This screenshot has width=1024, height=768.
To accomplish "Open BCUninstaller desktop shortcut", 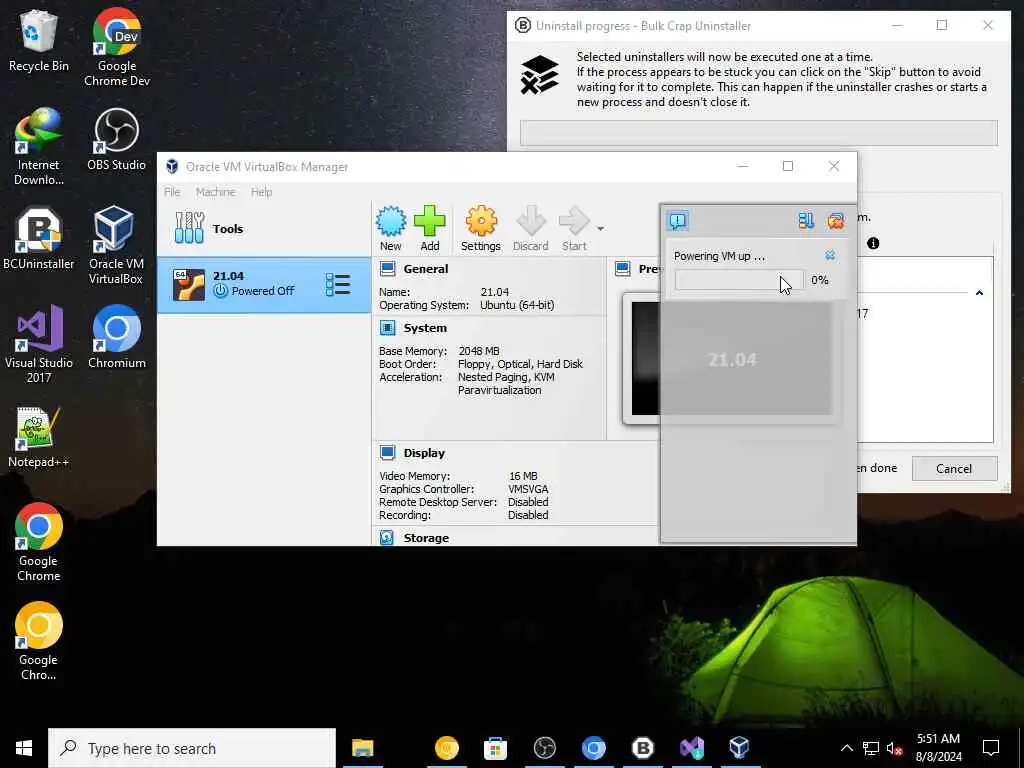I will tap(39, 239).
